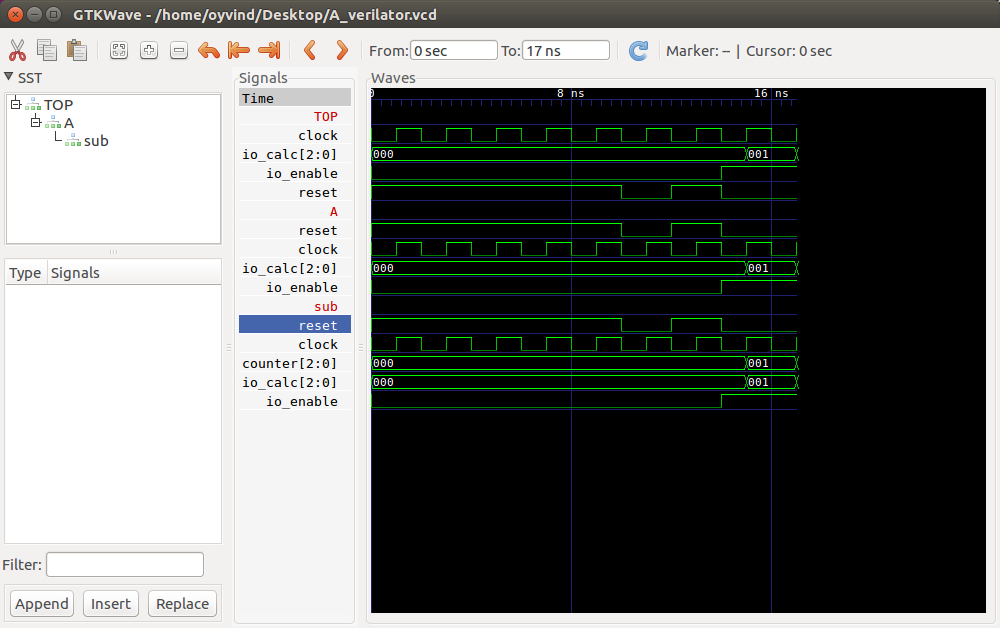
Task: Select highlighted reset signal under sub
Action: click(295, 325)
